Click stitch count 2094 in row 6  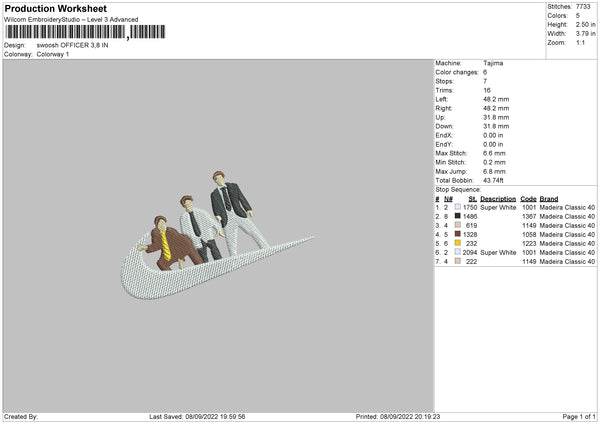(470, 253)
